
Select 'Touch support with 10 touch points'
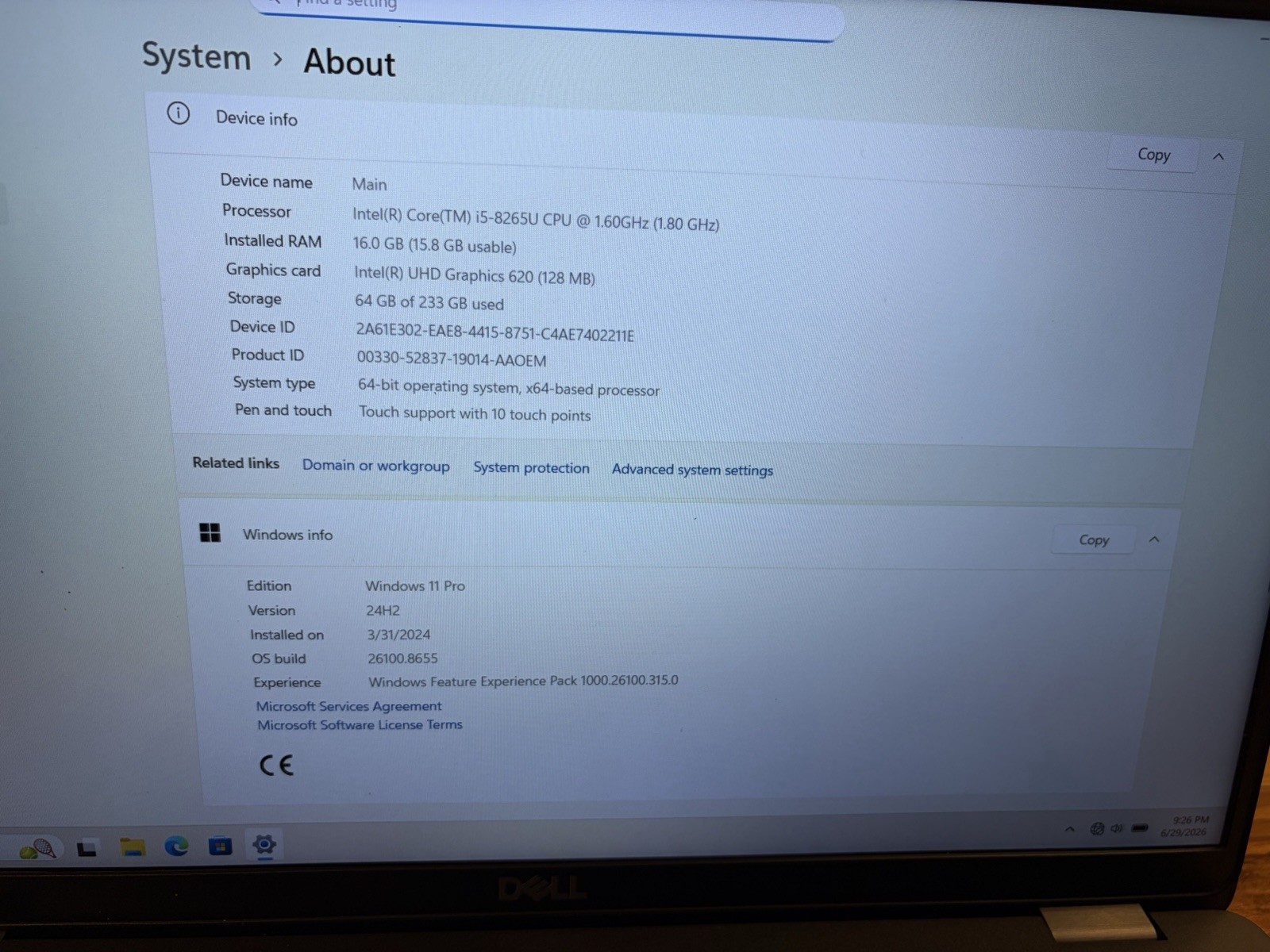tap(475, 413)
